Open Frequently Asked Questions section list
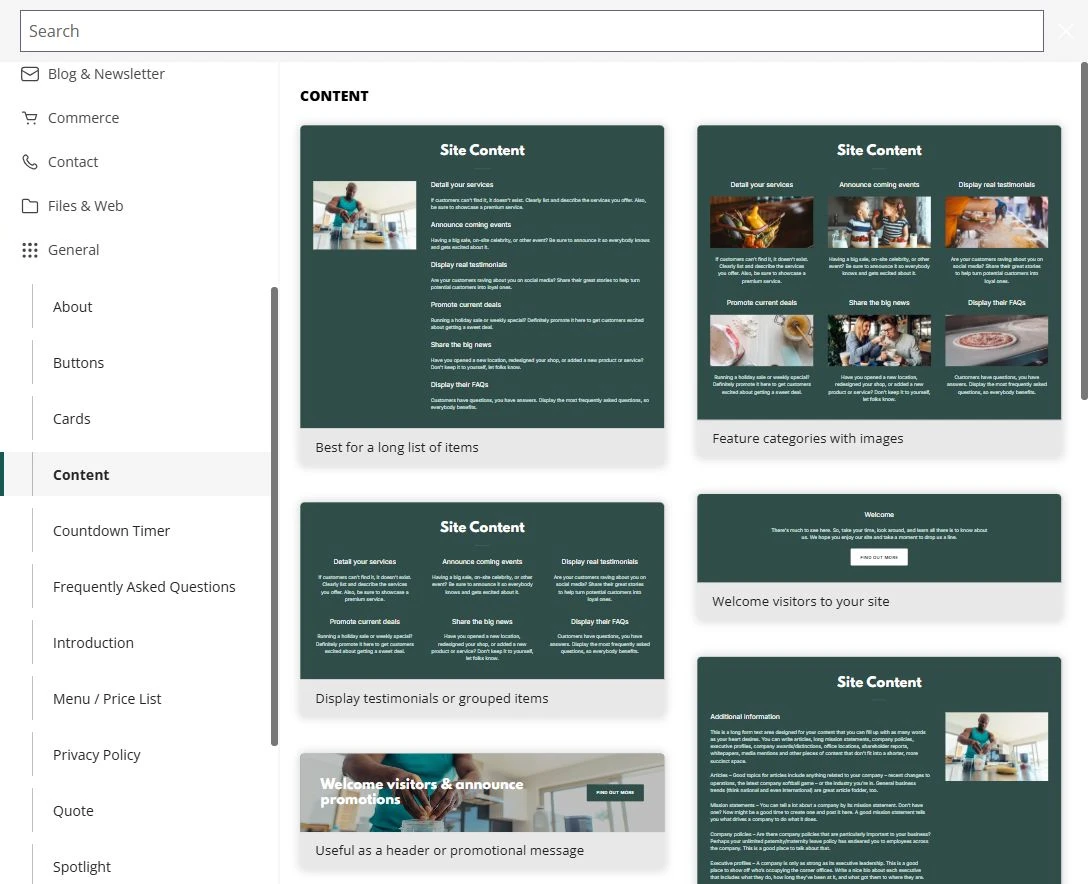This screenshot has height=884, width=1088. [144, 587]
